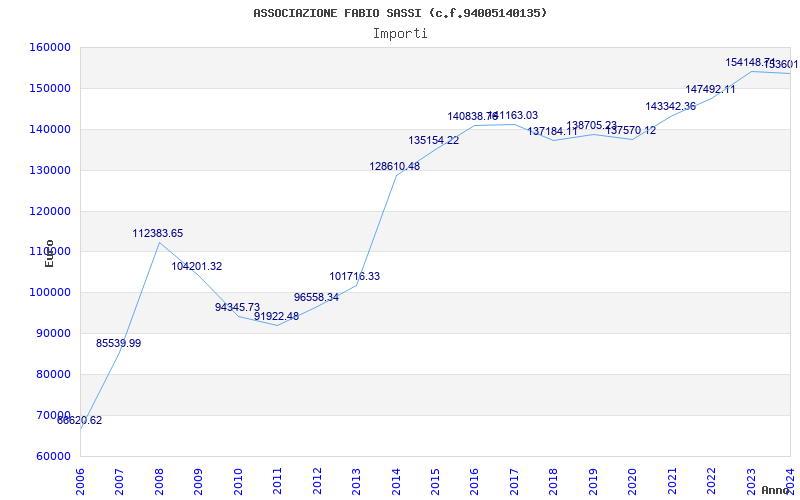Click the data label 94345.73
800x500 pixels.
(x=237, y=307)
